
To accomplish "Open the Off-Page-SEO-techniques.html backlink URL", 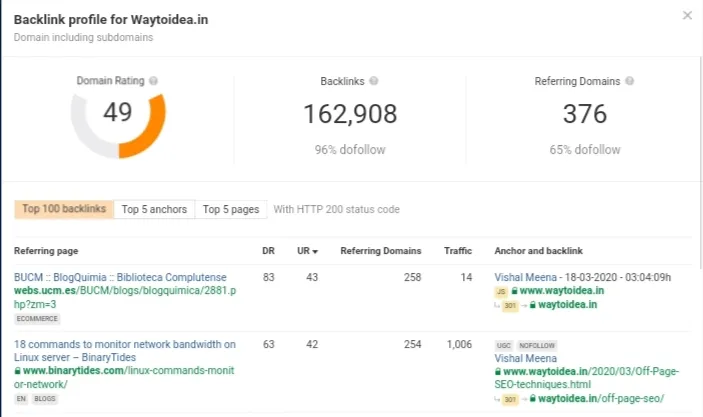I will click(x=588, y=377).
